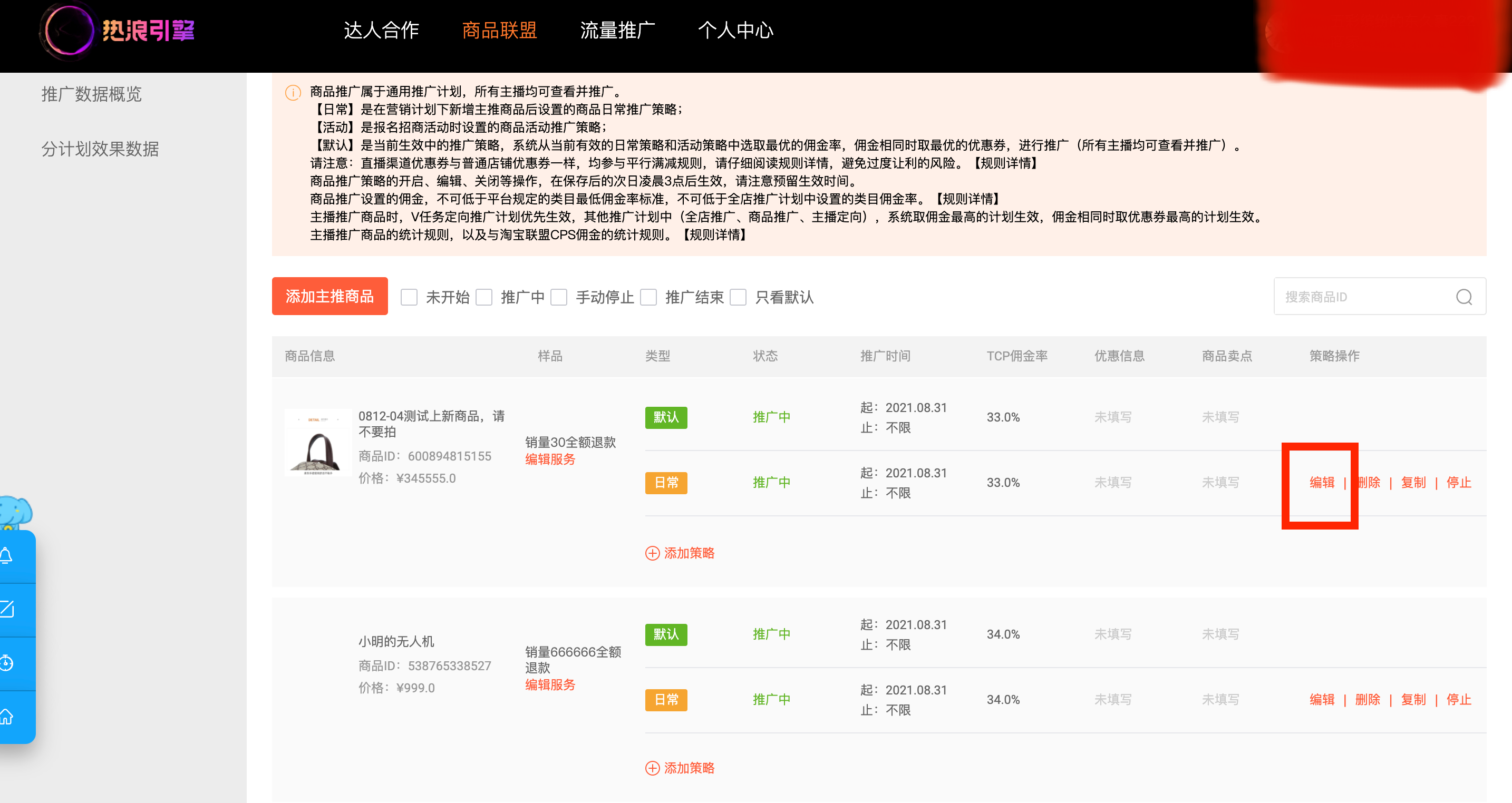This screenshot has height=803, width=1512.
Task: Click 停止 for 小明的无人机 日常 strategy
Action: coord(1459,699)
